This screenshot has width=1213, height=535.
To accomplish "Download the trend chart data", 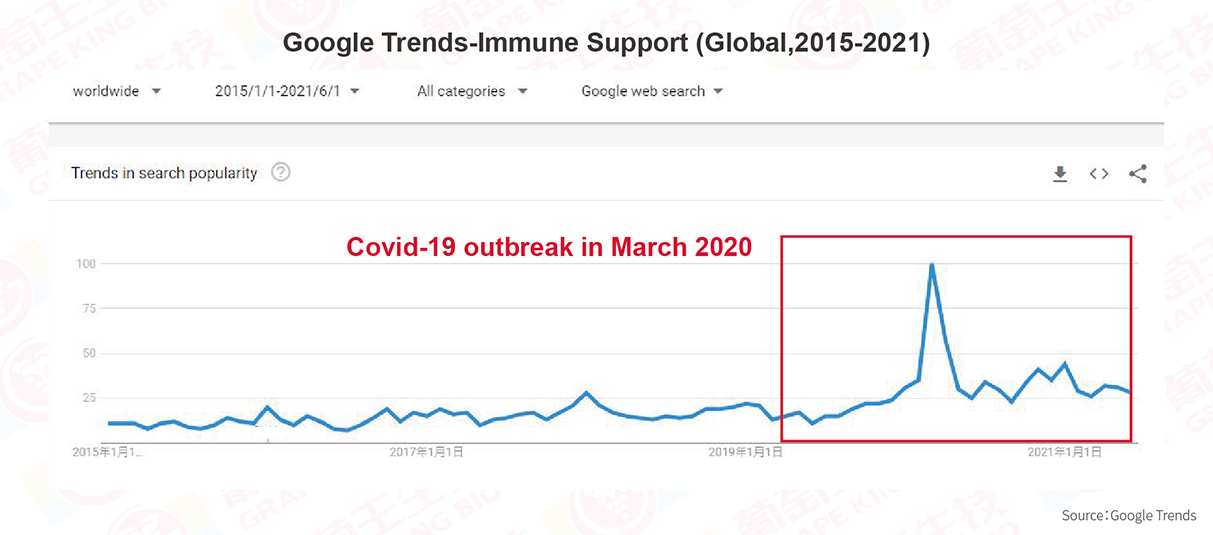I will click(x=1060, y=174).
